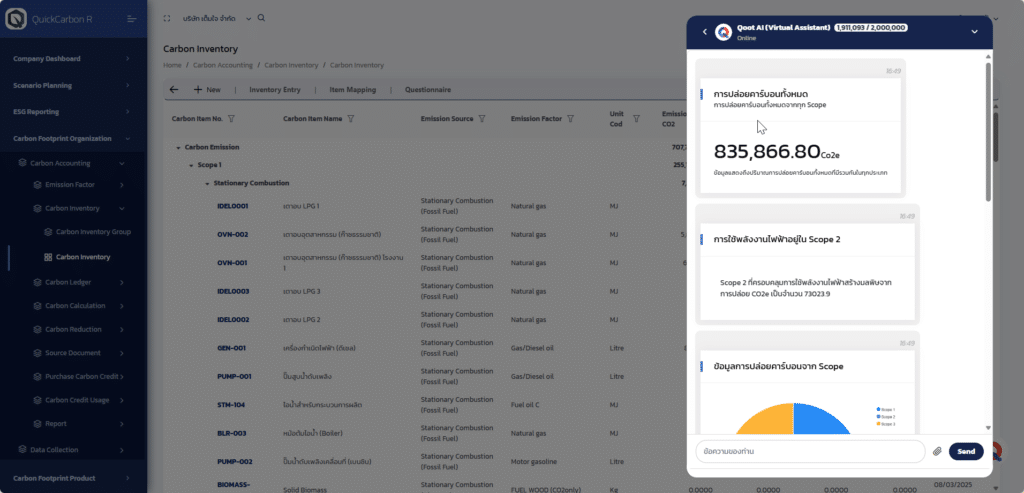Click the Carbon Accounting stack icon in sidebar

coord(22,163)
